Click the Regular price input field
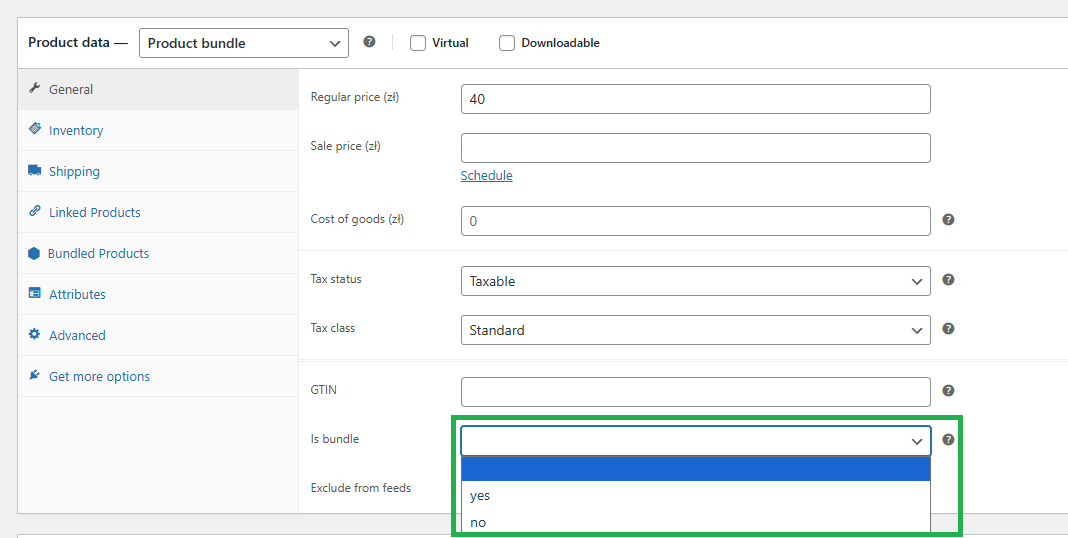This screenshot has height=538, width=1068. tap(695, 99)
